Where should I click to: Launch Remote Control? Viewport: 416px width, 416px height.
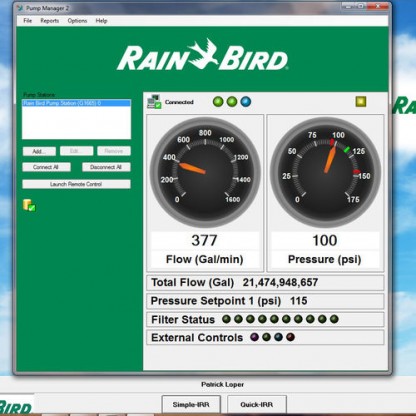point(76,184)
